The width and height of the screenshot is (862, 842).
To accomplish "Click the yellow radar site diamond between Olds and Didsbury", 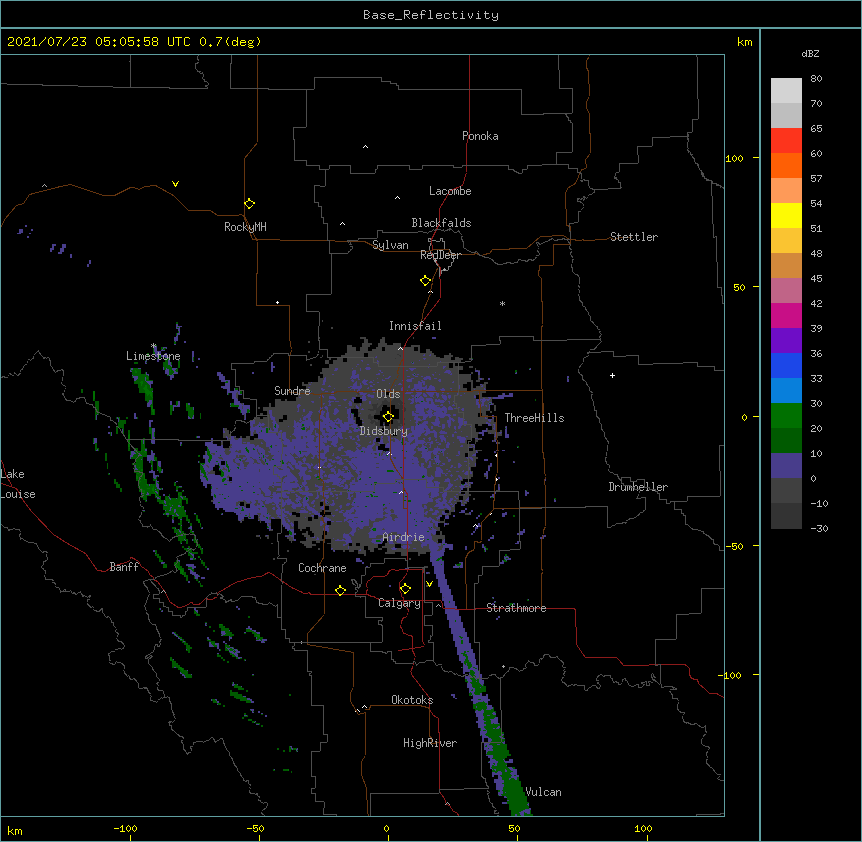I will tap(388, 417).
